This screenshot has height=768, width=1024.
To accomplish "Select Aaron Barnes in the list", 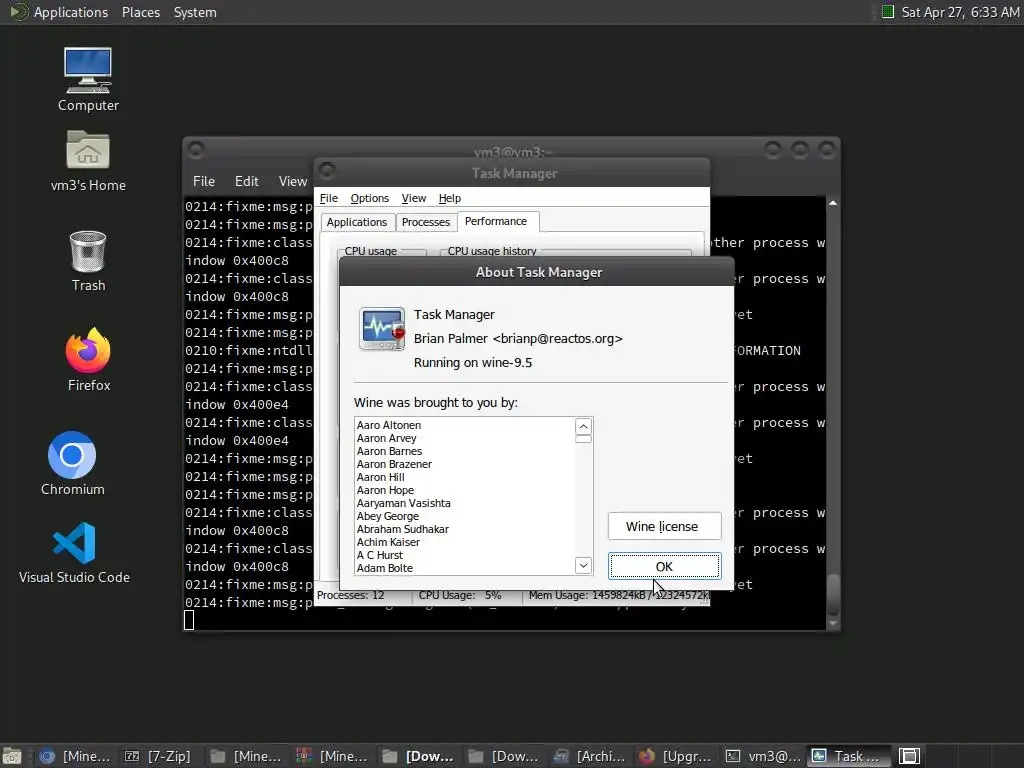I will tap(389, 451).
